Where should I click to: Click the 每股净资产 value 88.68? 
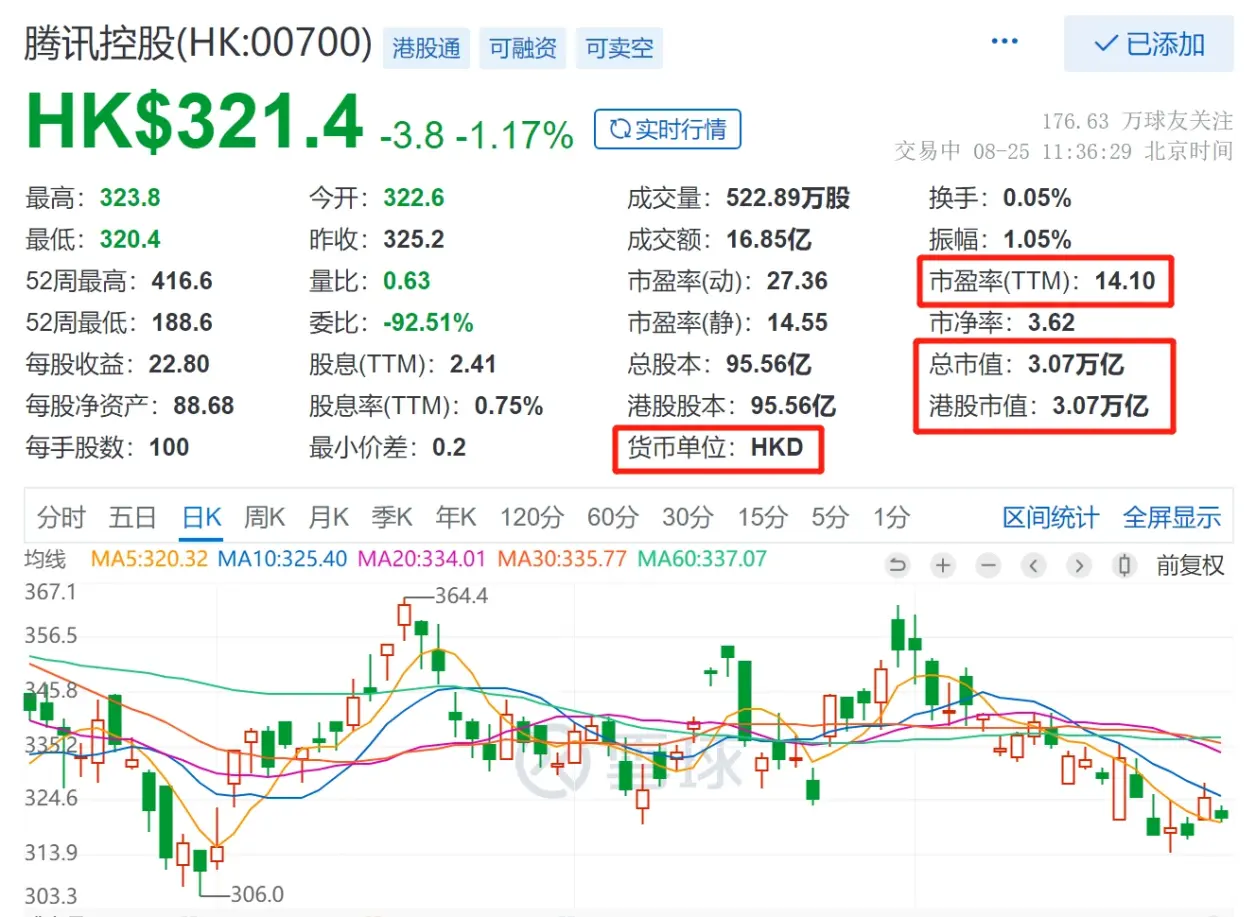click(203, 406)
